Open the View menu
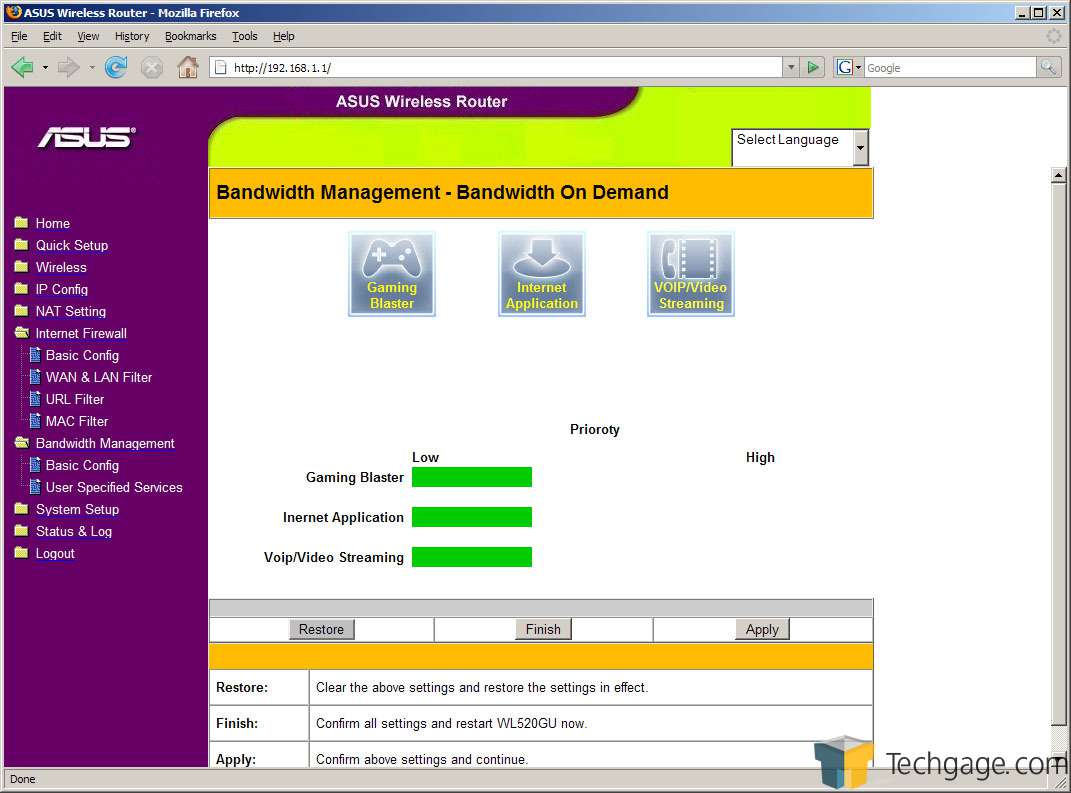Image resolution: width=1071 pixels, height=793 pixels. pos(88,36)
